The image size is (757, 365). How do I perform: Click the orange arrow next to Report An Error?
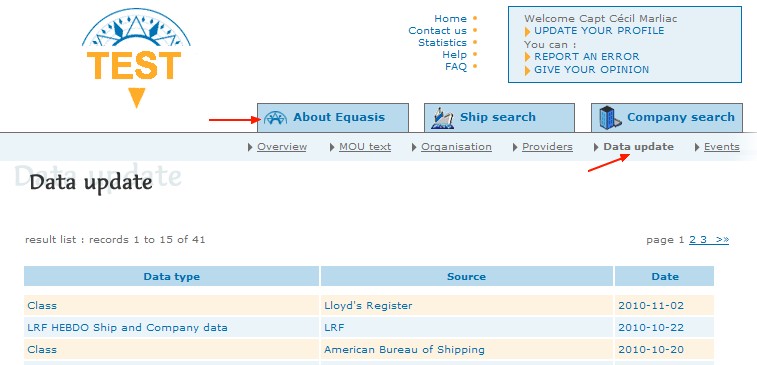528,57
